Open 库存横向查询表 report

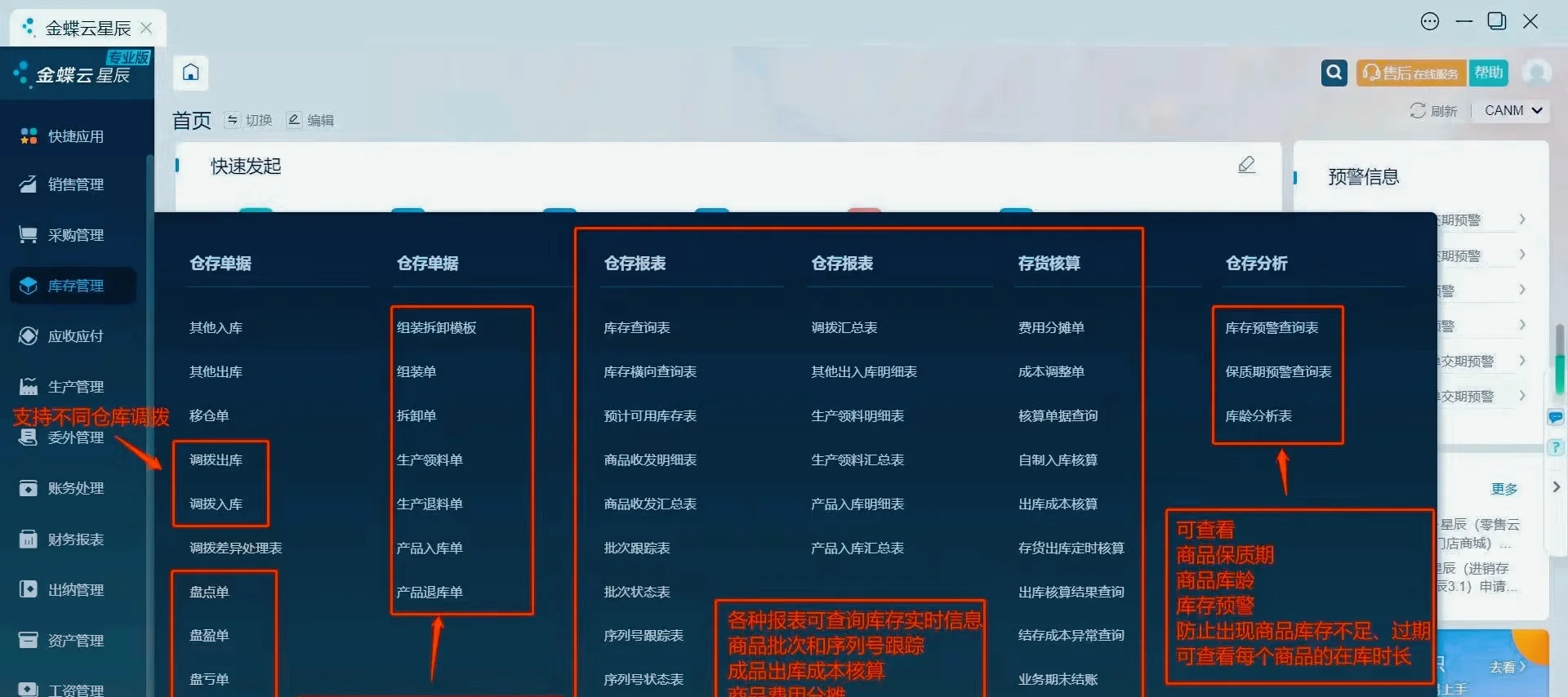pyautogui.click(x=650, y=371)
